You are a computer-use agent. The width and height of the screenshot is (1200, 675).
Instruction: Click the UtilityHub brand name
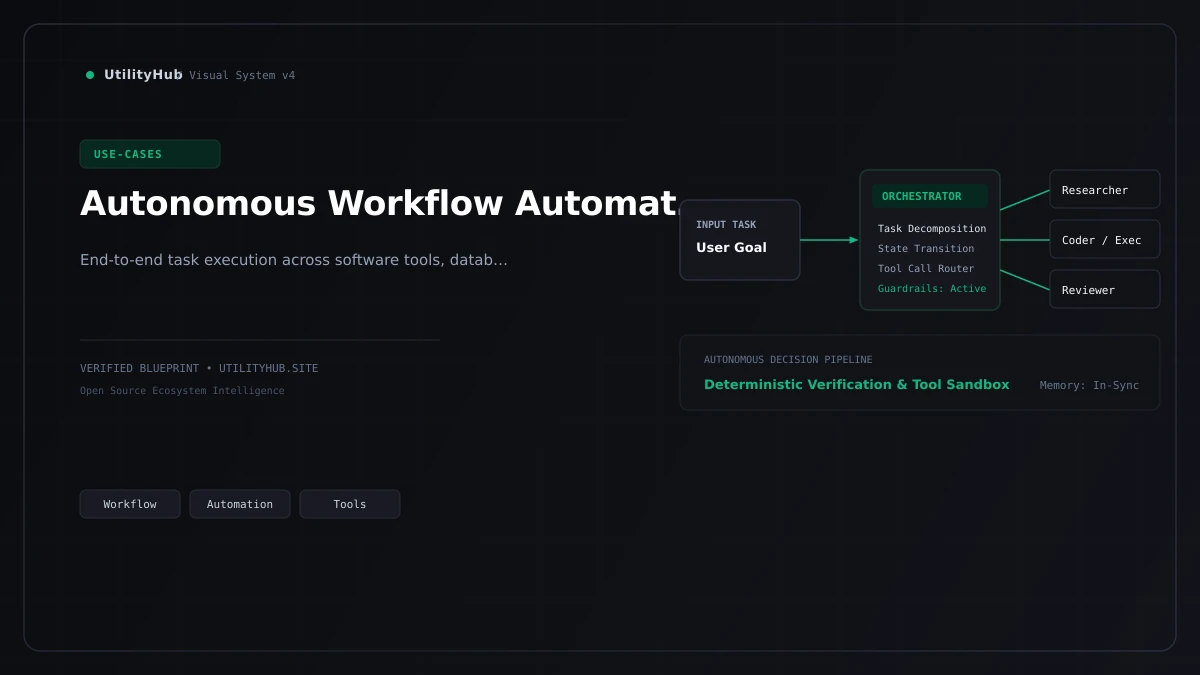[143, 75]
